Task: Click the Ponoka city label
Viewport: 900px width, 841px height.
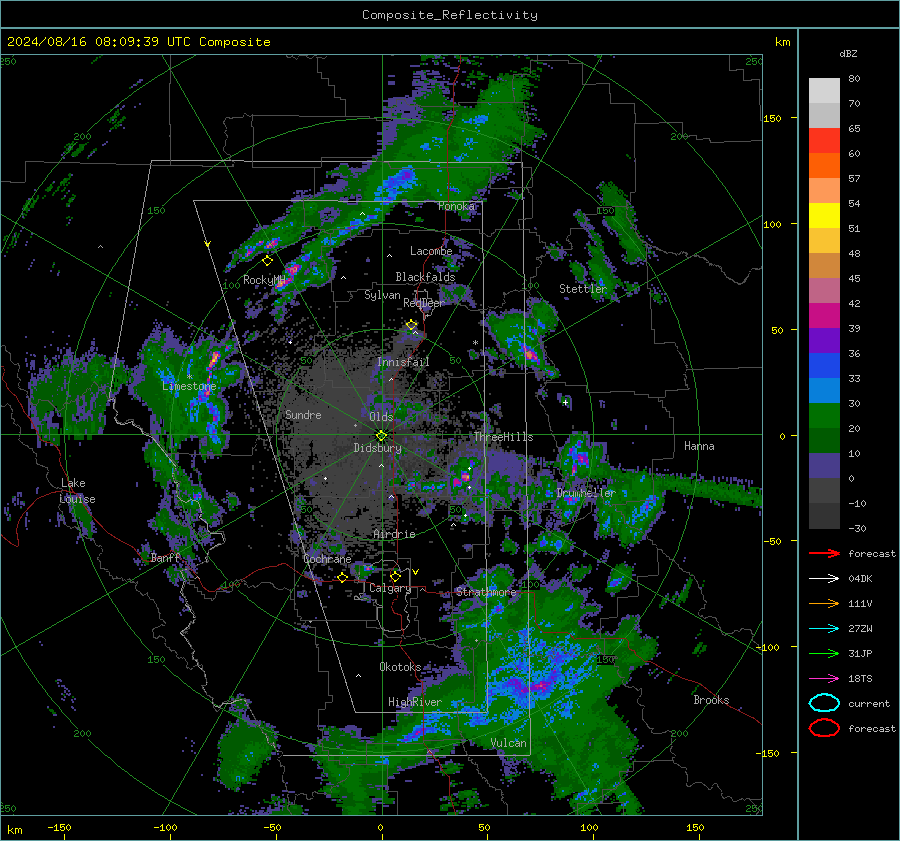Action: tap(456, 206)
